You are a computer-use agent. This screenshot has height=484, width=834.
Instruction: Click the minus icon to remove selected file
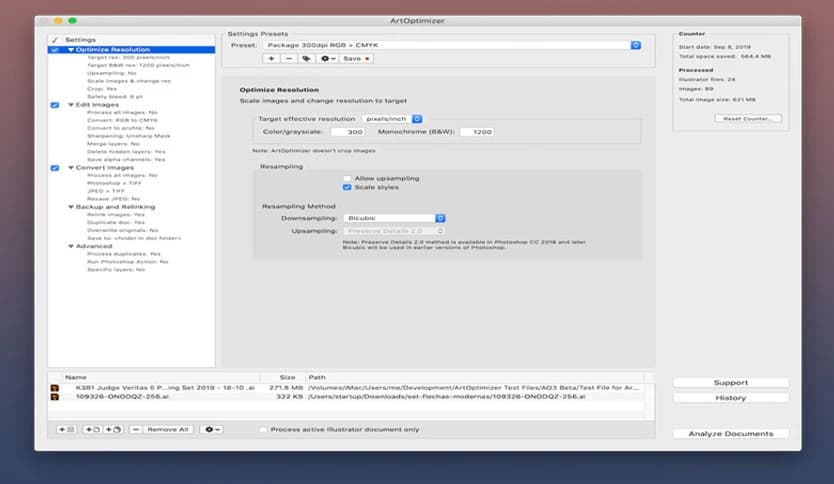(135, 429)
